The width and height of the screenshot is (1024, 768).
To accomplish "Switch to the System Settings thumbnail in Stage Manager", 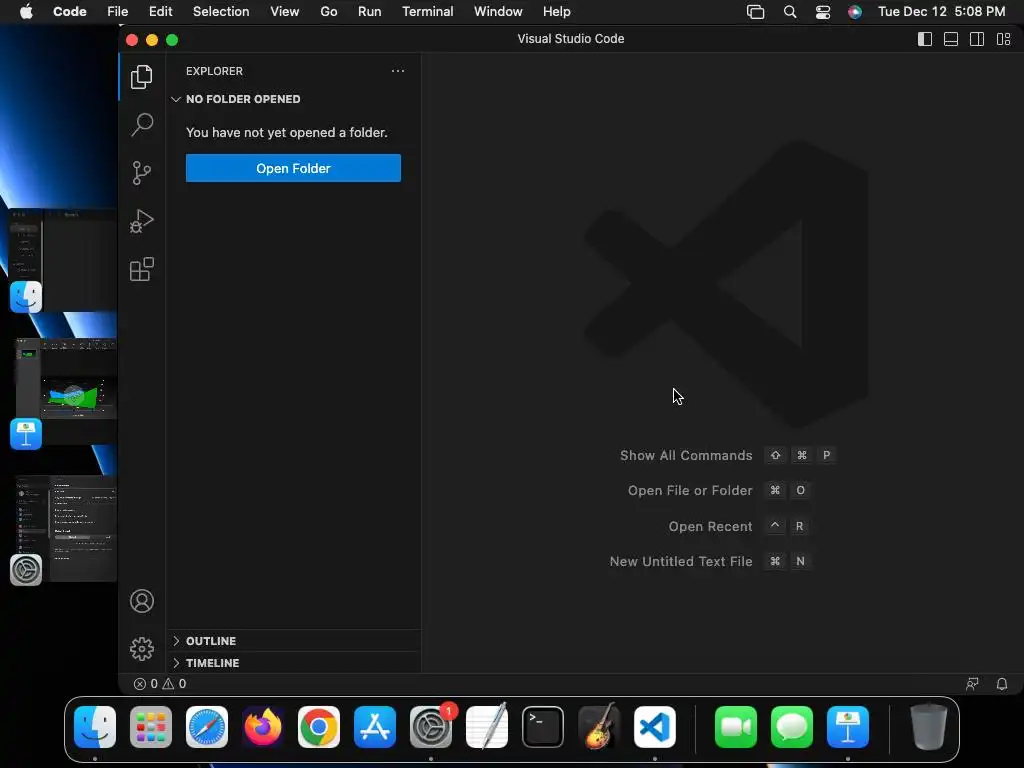I will [x=65, y=528].
